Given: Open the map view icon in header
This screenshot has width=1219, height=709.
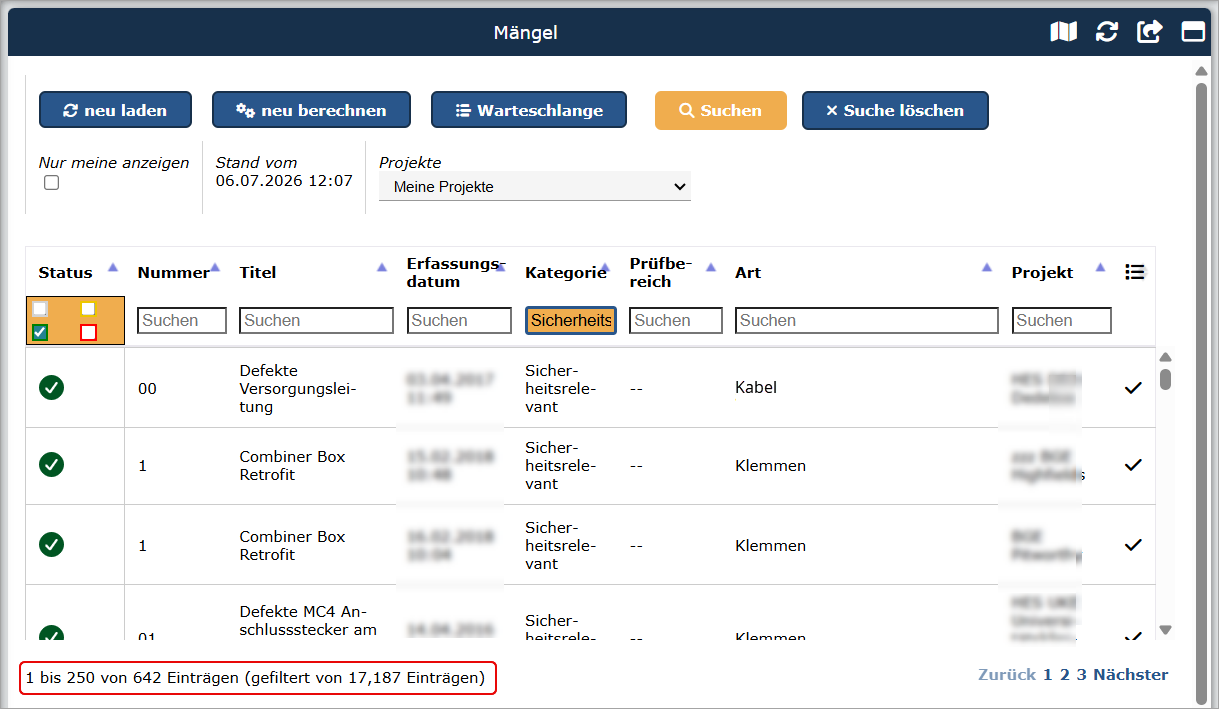Looking at the screenshot, I should [1063, 32].
